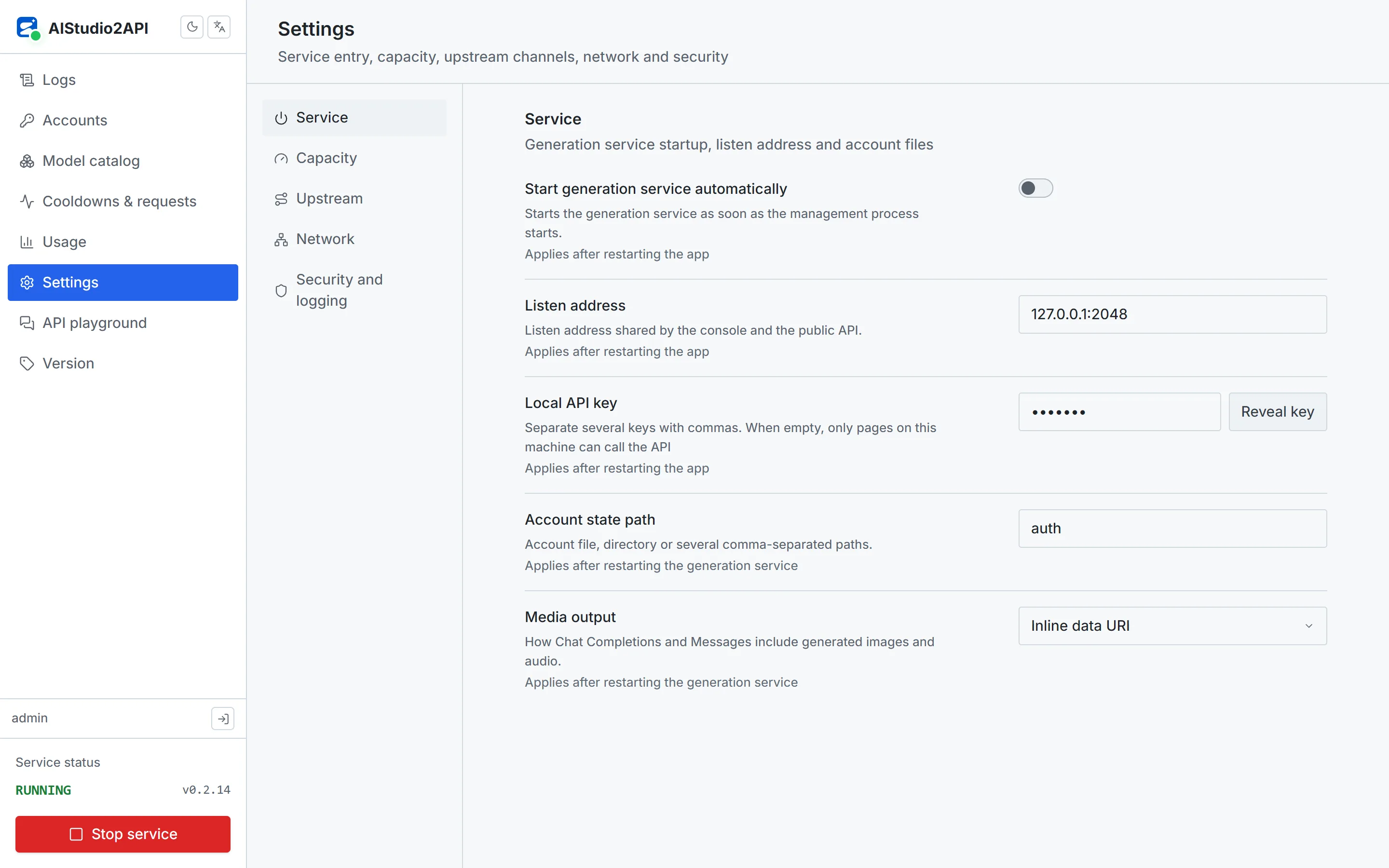Open the Media output dropdown
1389x868 pixels.
point(1172,626)
